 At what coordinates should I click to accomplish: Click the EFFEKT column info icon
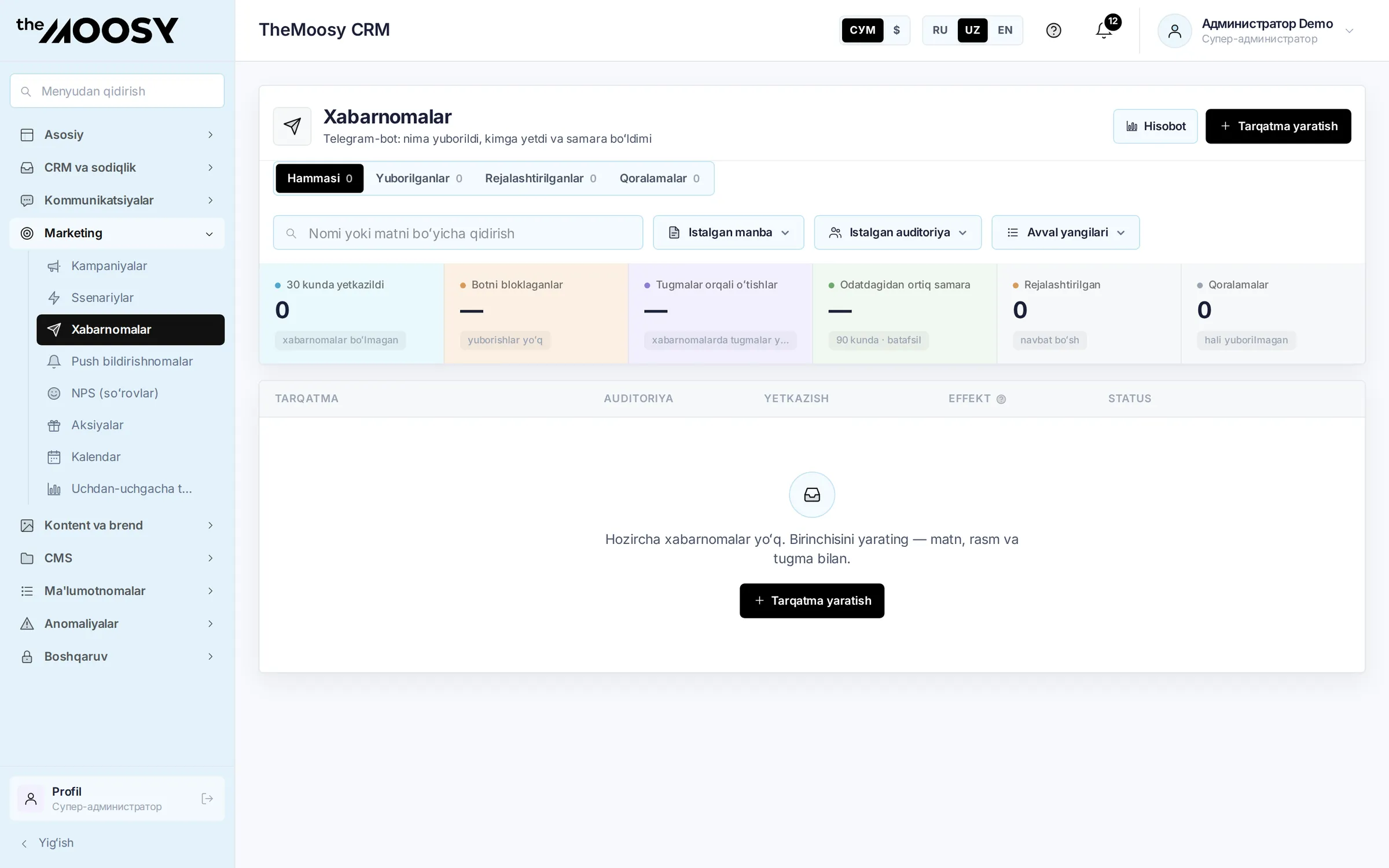[1001, 399]
